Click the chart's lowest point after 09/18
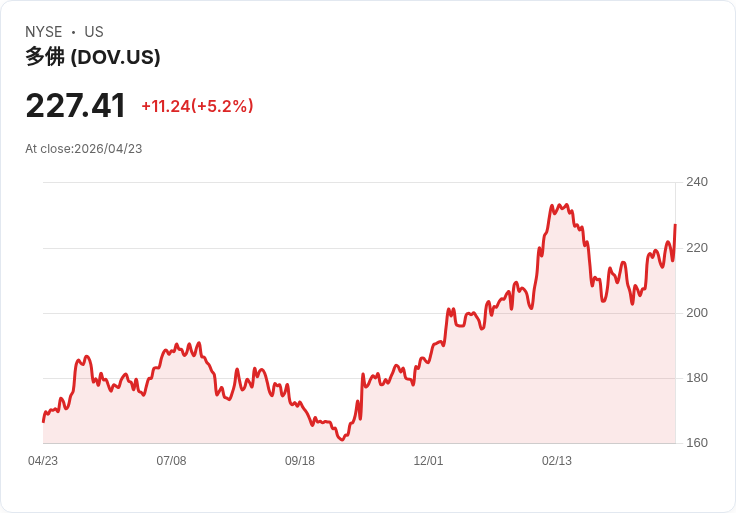 (x=341, y=439)
